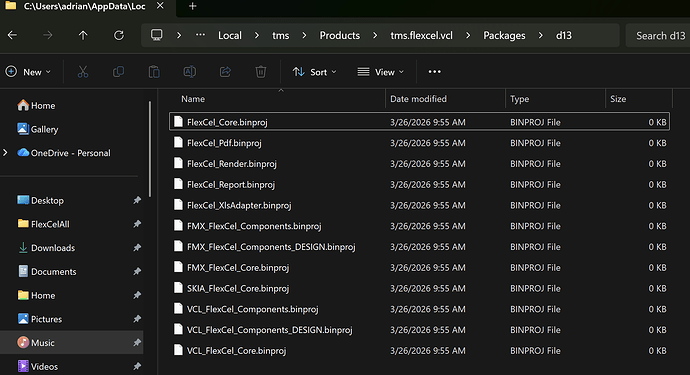
Task: Navigate to Packages breadcrumb folder
Action: (x=504, y=35)
